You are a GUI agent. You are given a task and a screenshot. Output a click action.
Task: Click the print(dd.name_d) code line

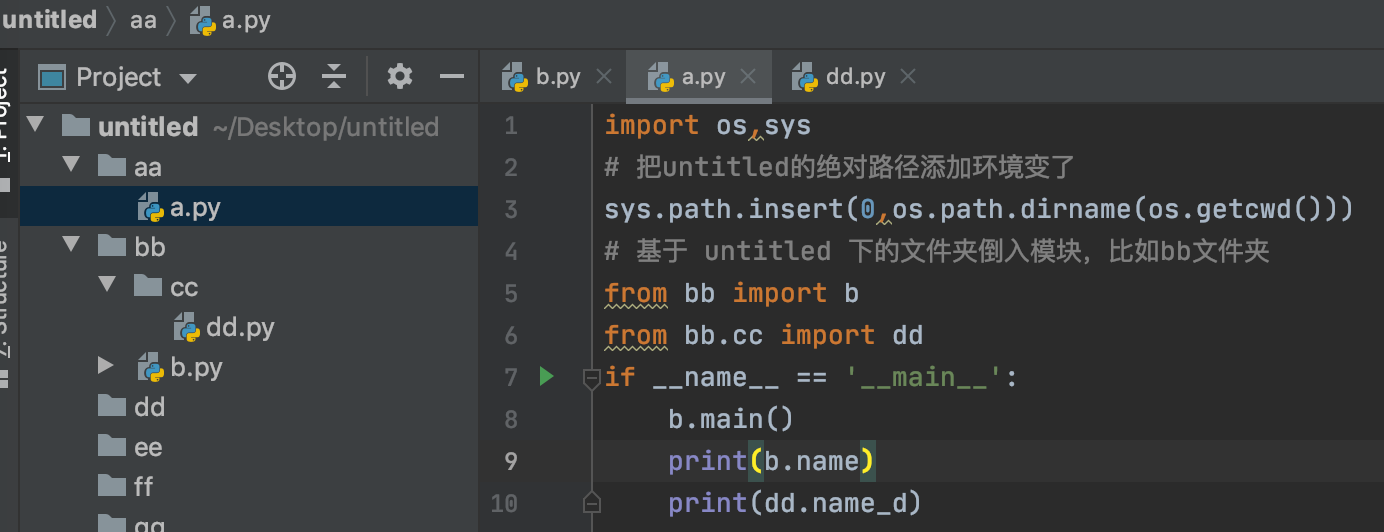coord(795,503)
